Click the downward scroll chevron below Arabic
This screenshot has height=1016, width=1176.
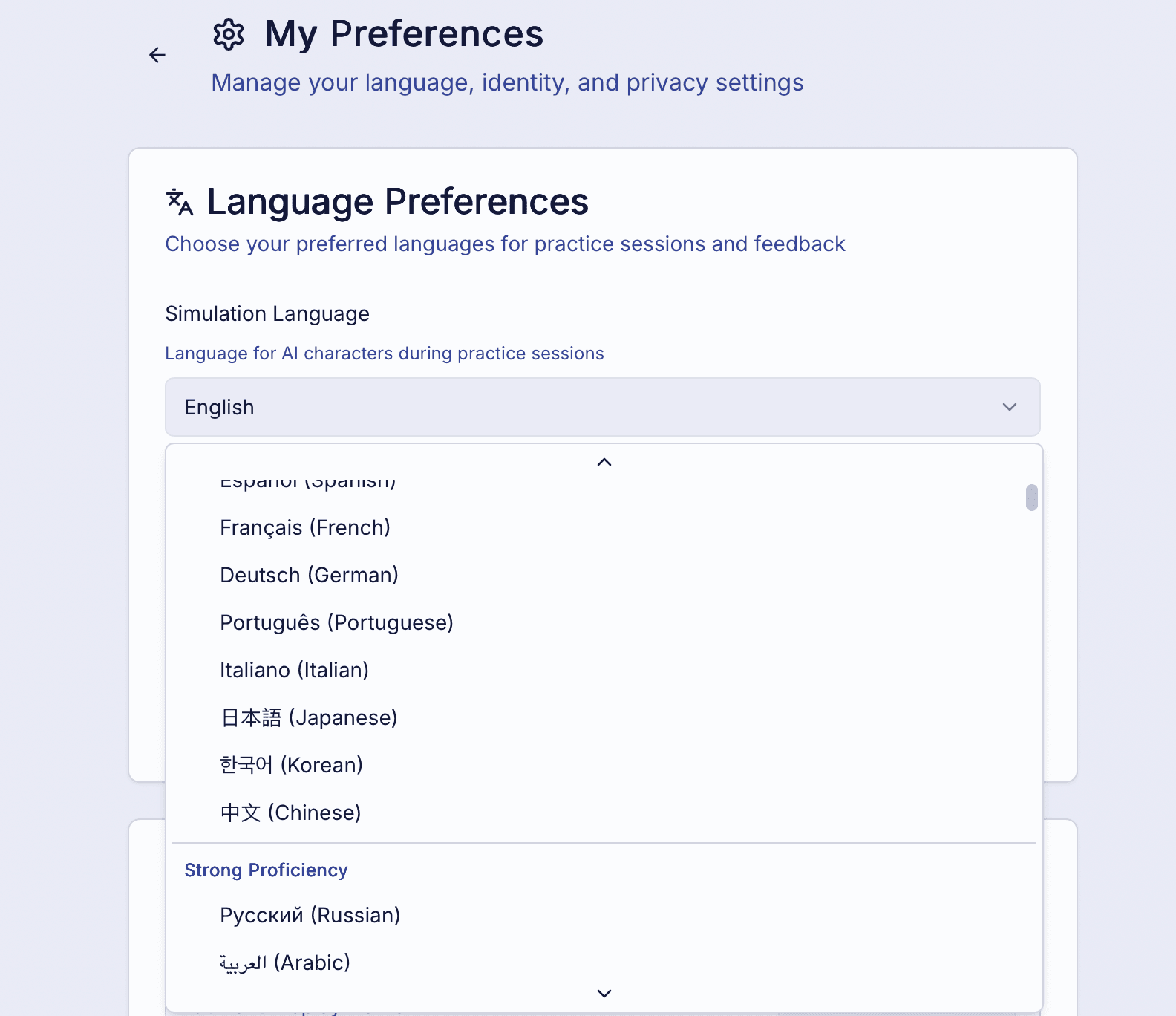click(604, 993)
